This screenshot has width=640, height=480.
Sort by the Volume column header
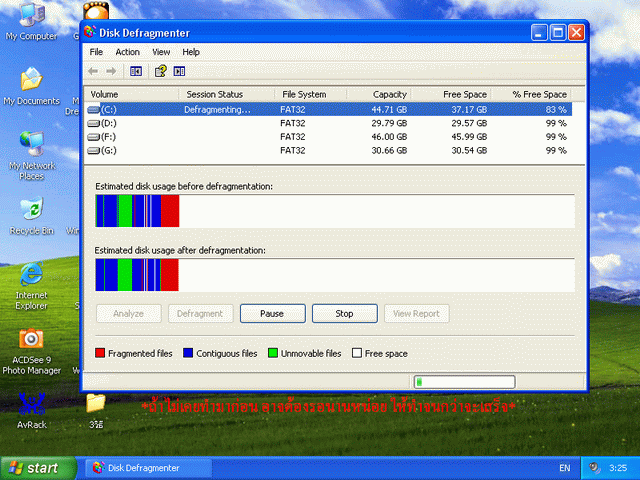(x=131, y=94)
